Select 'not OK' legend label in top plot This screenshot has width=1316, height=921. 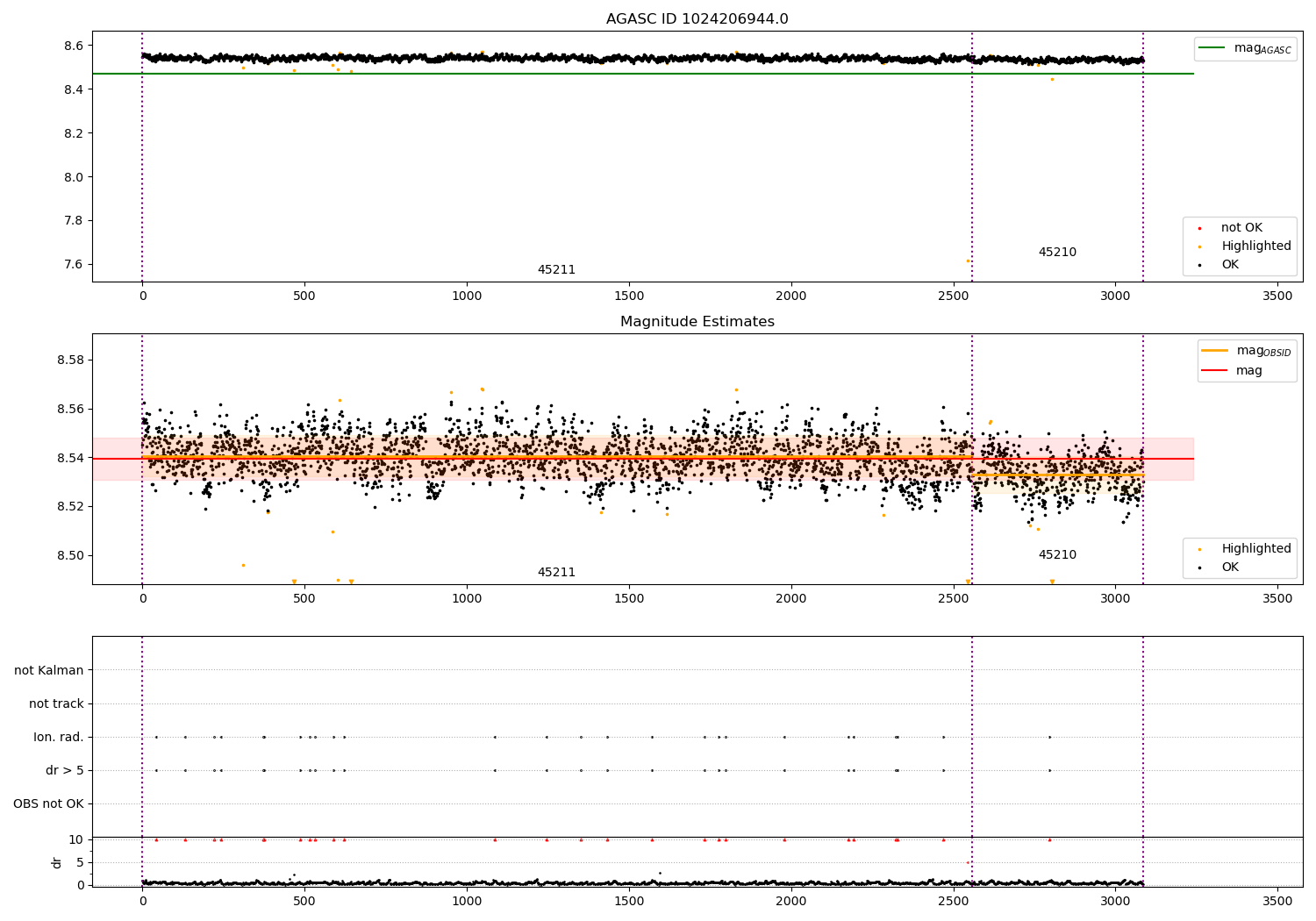[x=1241, y=228]
